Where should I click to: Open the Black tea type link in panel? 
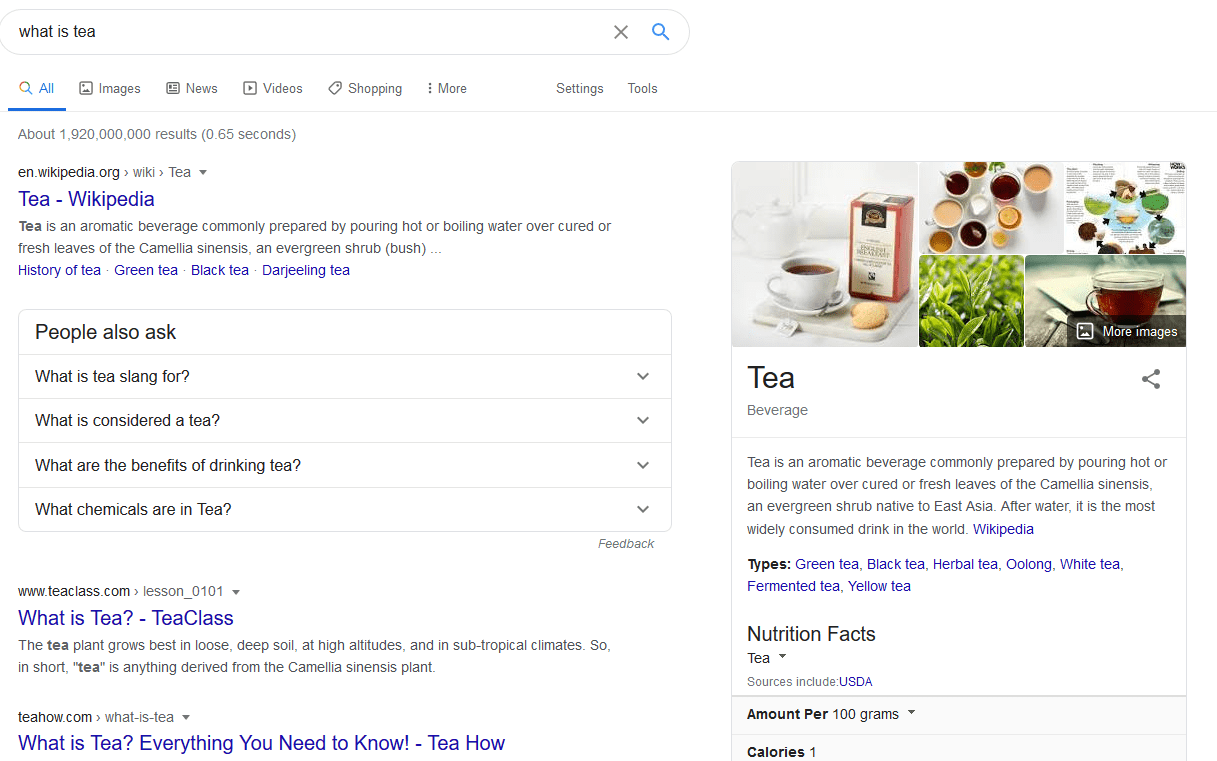coord(896,564)
